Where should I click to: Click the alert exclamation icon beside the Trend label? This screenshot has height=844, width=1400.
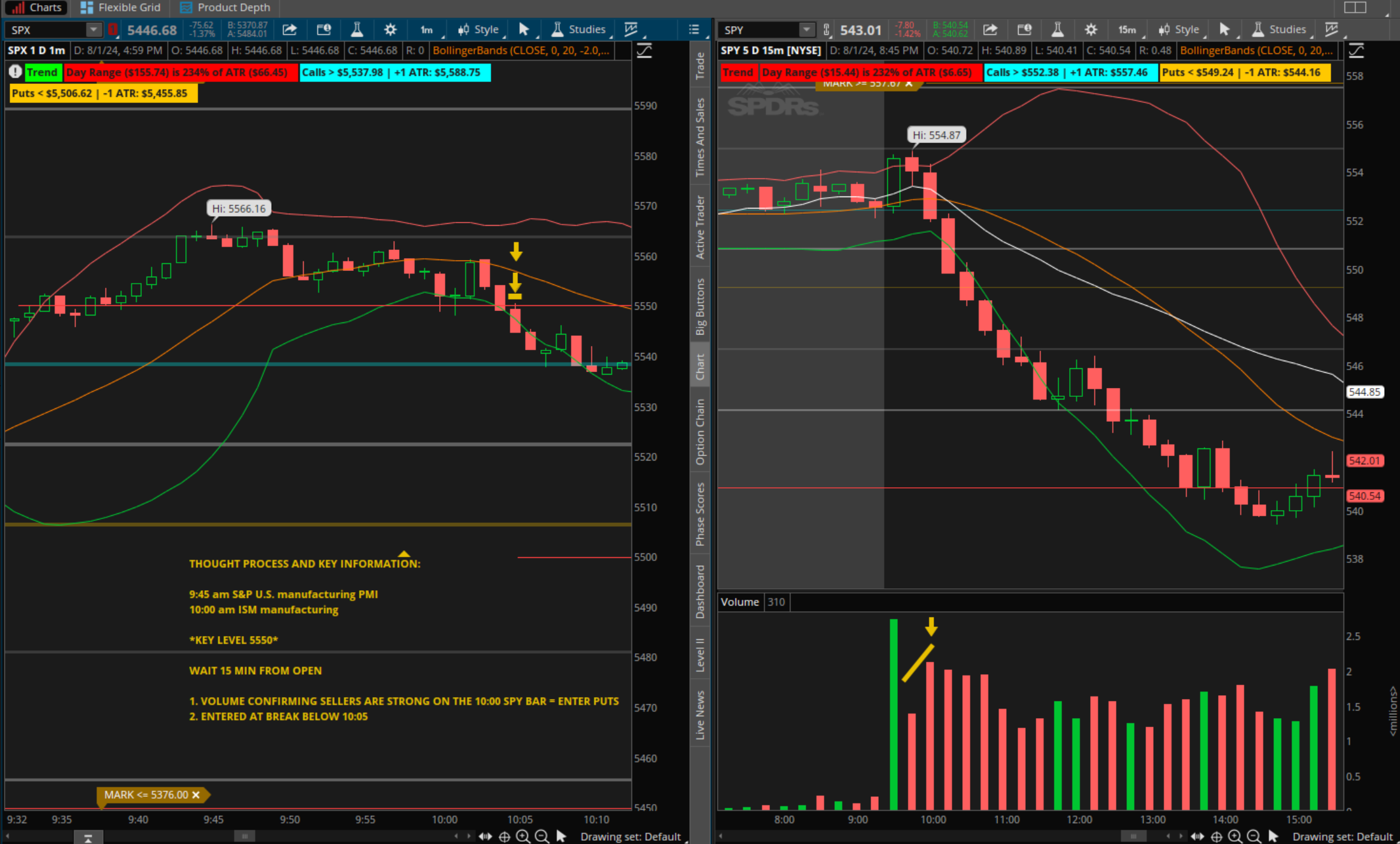click(x=15, y=72)
